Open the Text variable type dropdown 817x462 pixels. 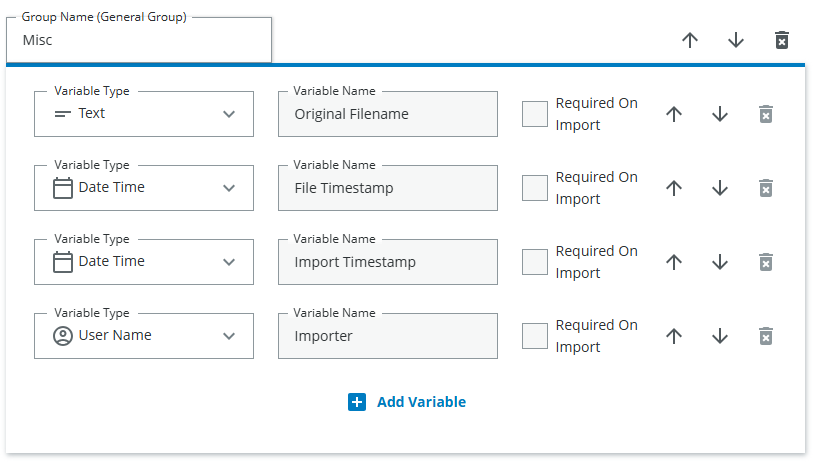[144, 114]
